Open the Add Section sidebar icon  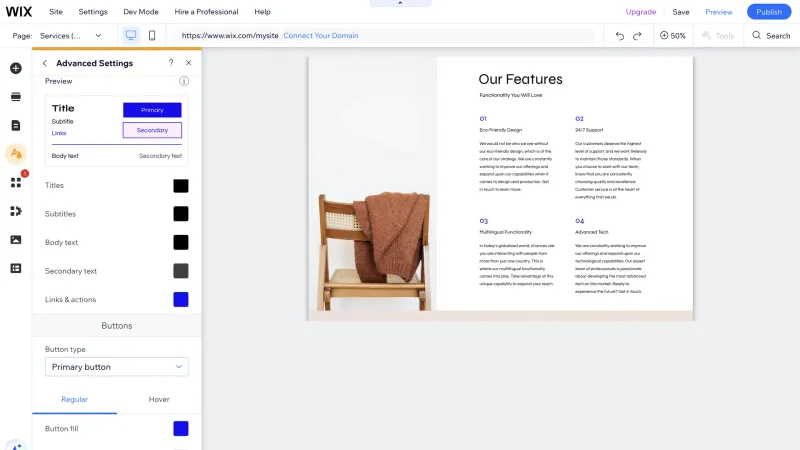click(x=16, y=97)
